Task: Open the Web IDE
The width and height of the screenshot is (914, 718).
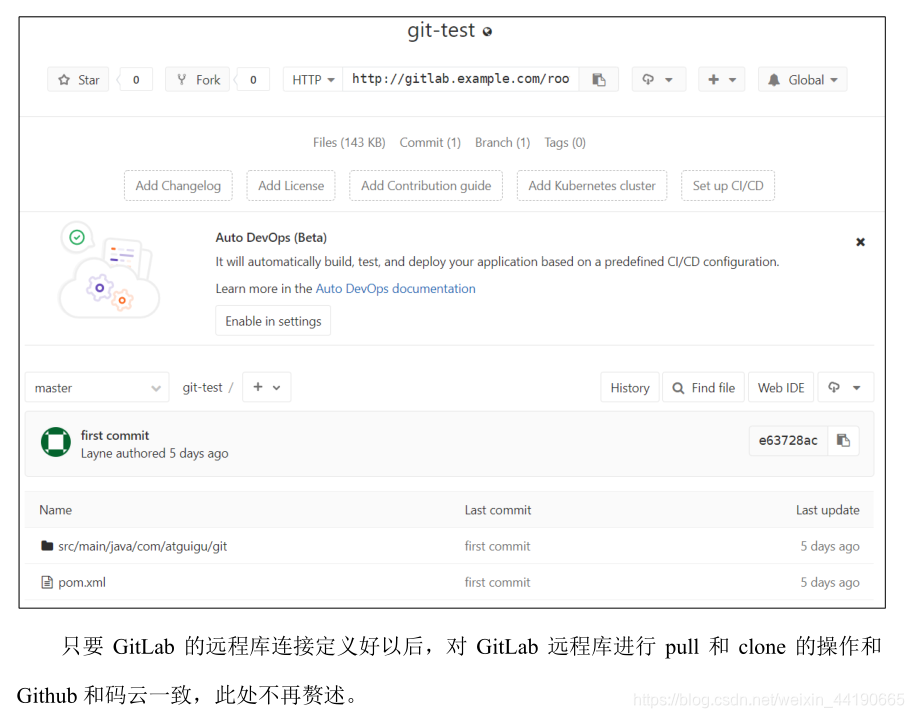Action: [781, 388]
